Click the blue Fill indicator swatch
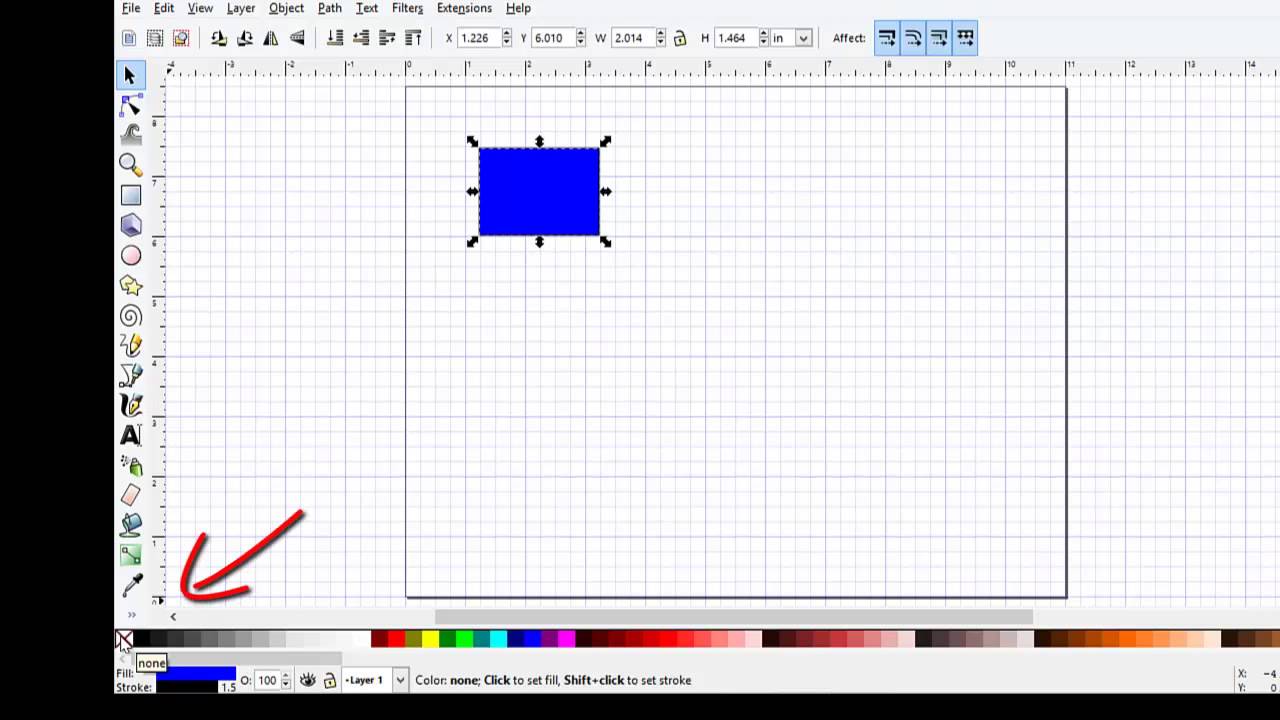Image resolution: width=1280 pixels, height=720 pixels. coord(196,674)
